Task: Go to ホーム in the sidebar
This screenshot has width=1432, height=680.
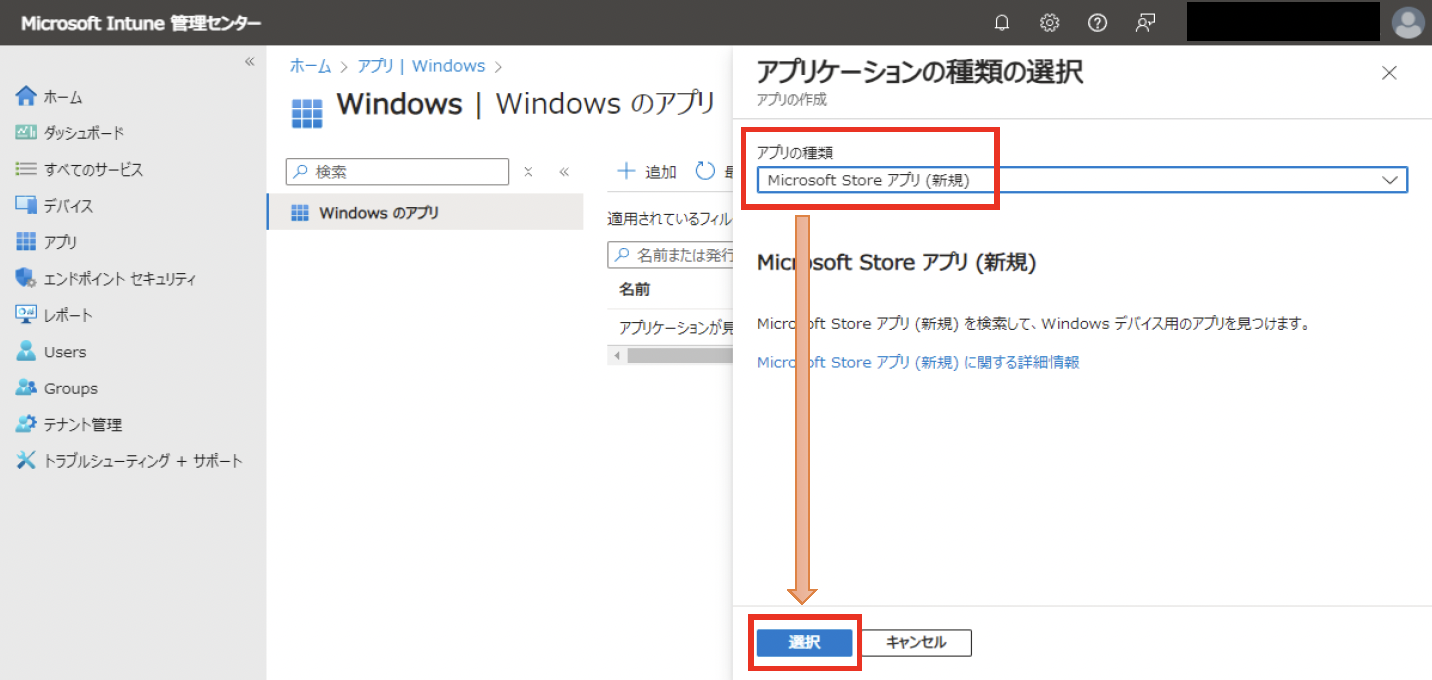Action: (x=49, y=97)
